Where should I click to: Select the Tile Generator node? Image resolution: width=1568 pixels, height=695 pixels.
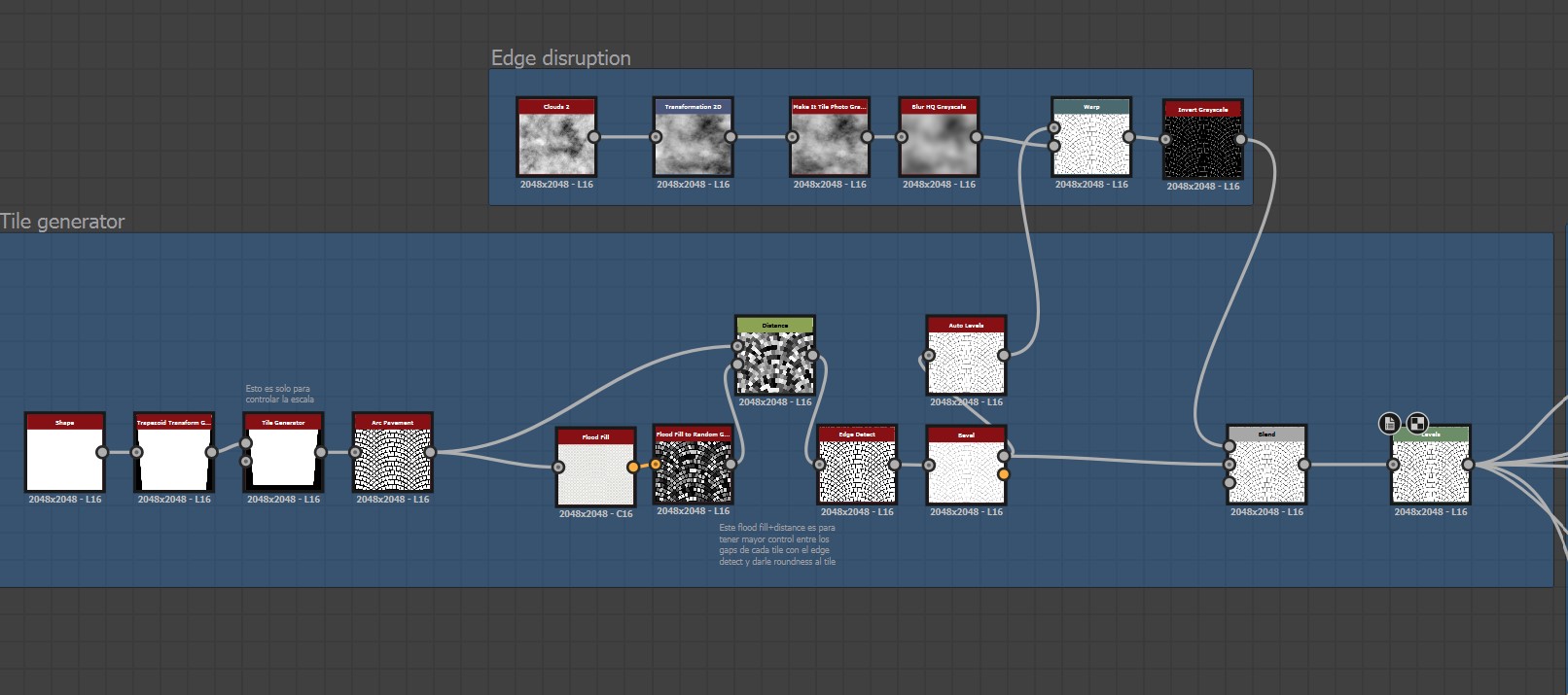coord(283,452)
